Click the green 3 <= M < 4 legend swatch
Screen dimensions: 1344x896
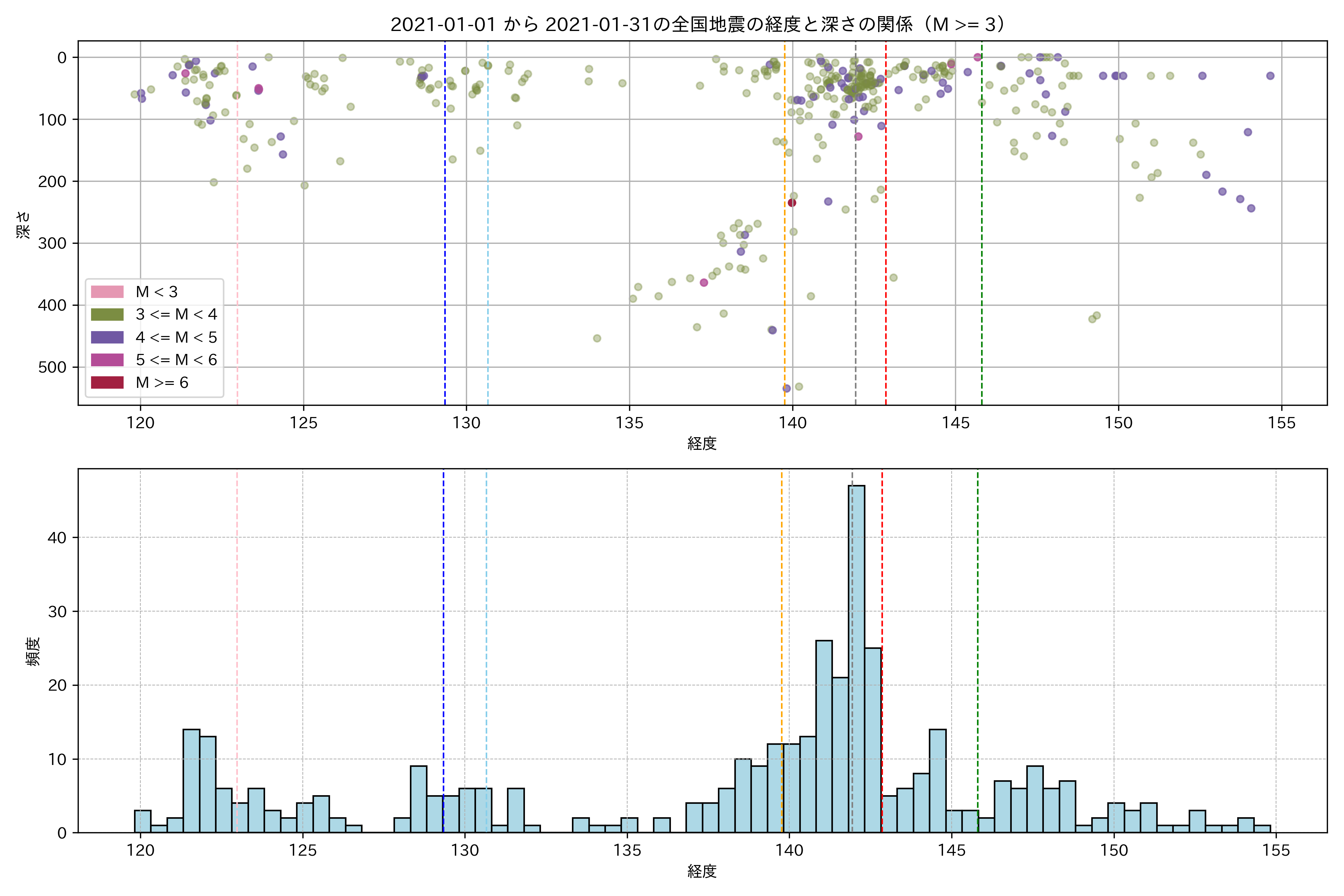pyautogui.click(x=107, y=314)
